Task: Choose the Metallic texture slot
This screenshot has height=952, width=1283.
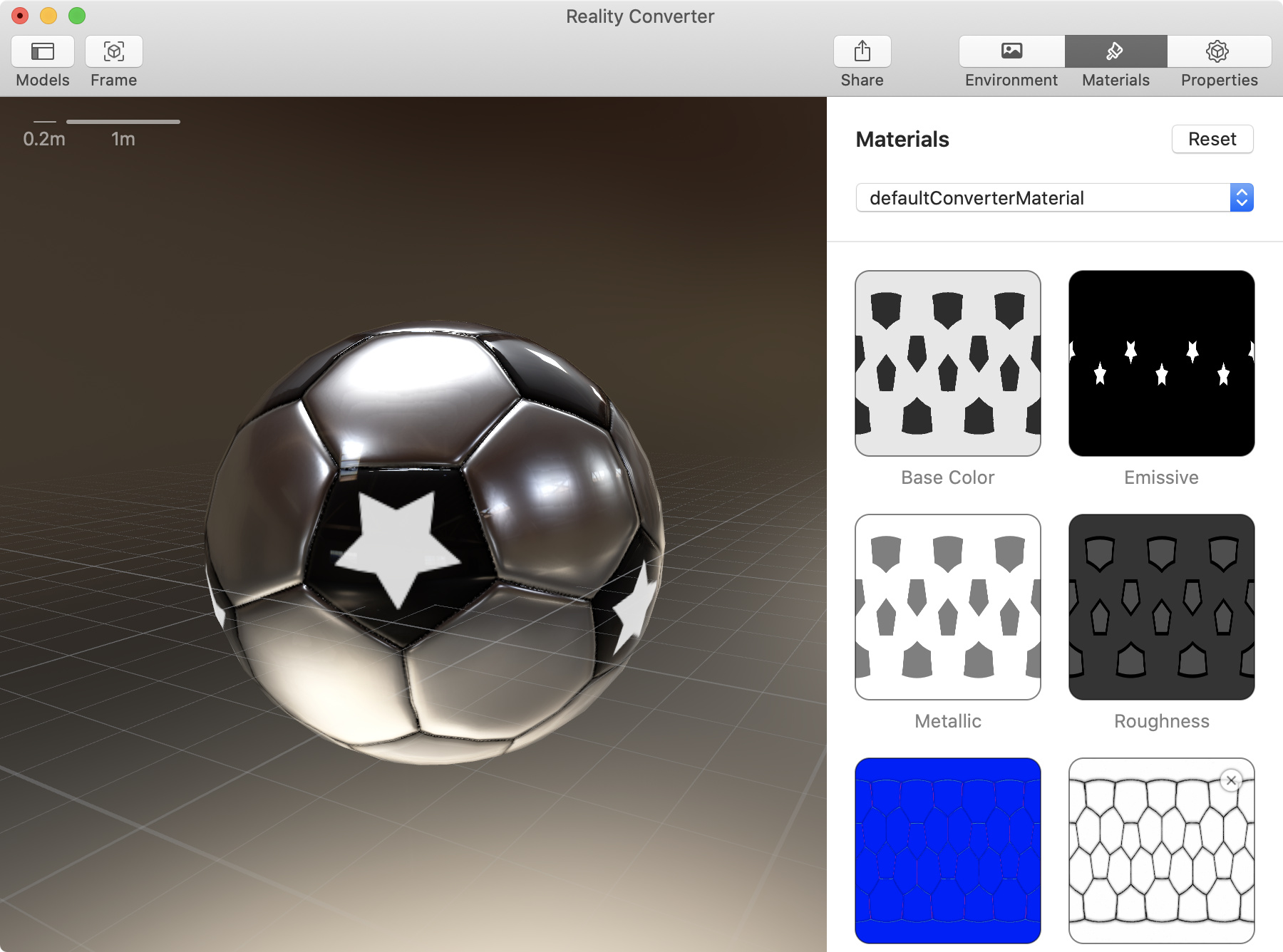Action: [x=947, y=607]
